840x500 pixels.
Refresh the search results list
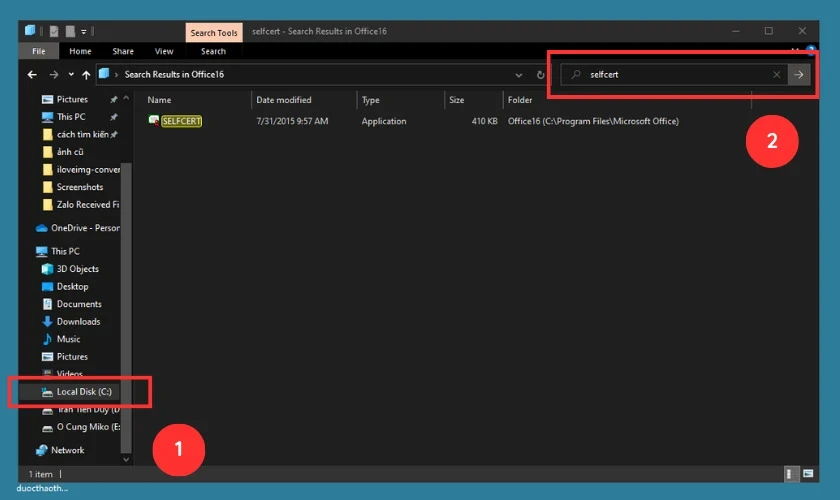click(x=541, y=75)
